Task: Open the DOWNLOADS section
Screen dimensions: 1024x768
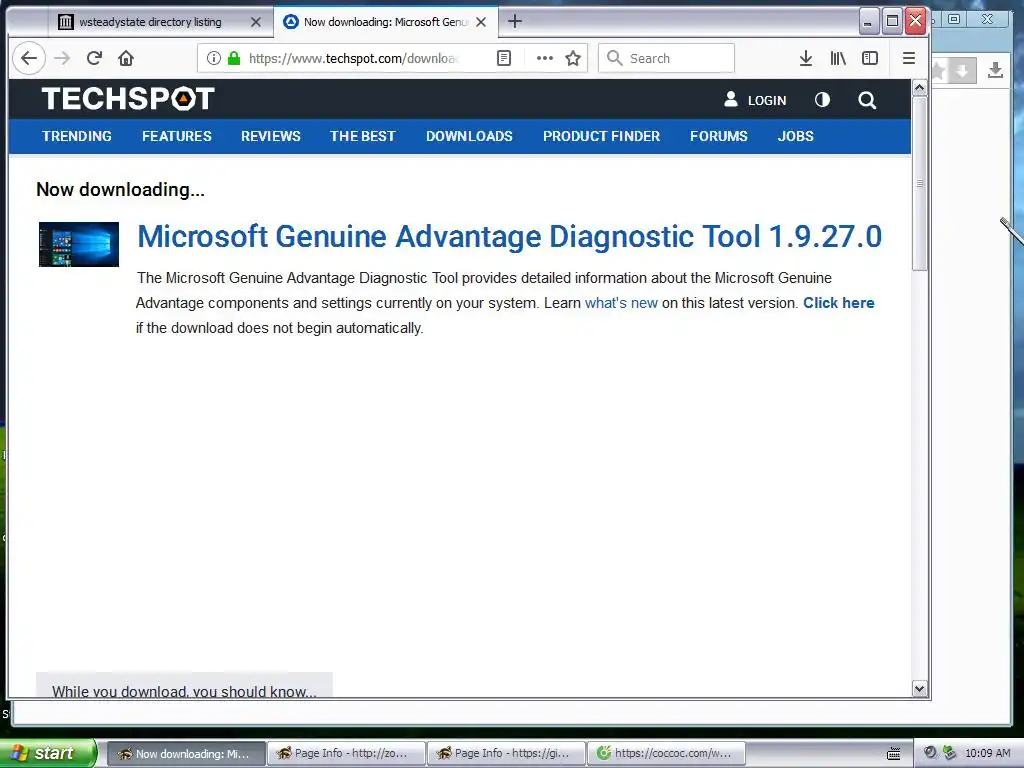Action: tap(469, 136)
